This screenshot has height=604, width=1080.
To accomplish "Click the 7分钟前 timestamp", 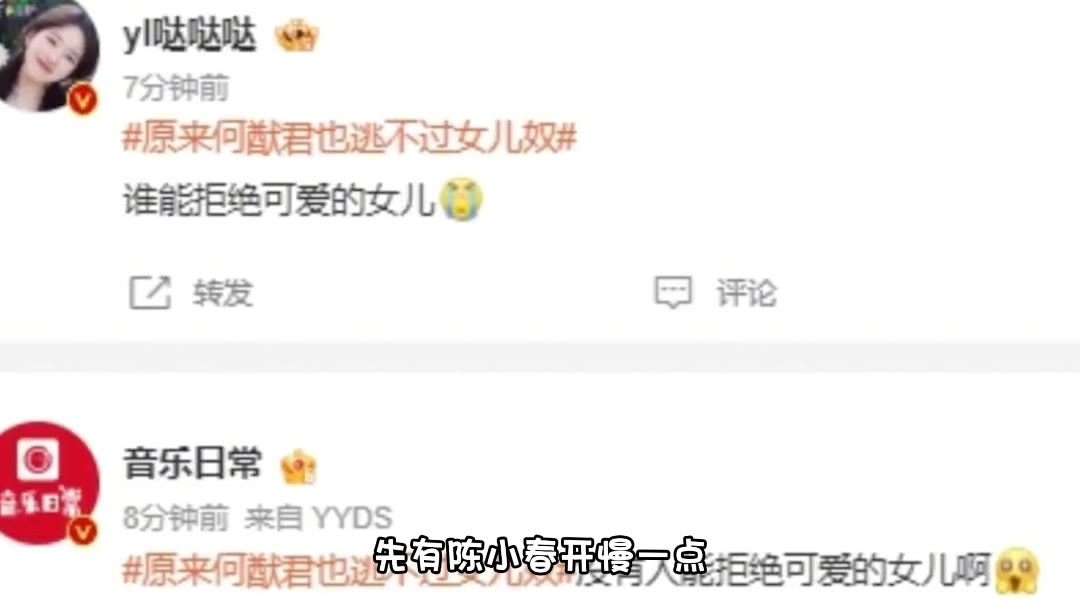I will click(x=176, y=88).
